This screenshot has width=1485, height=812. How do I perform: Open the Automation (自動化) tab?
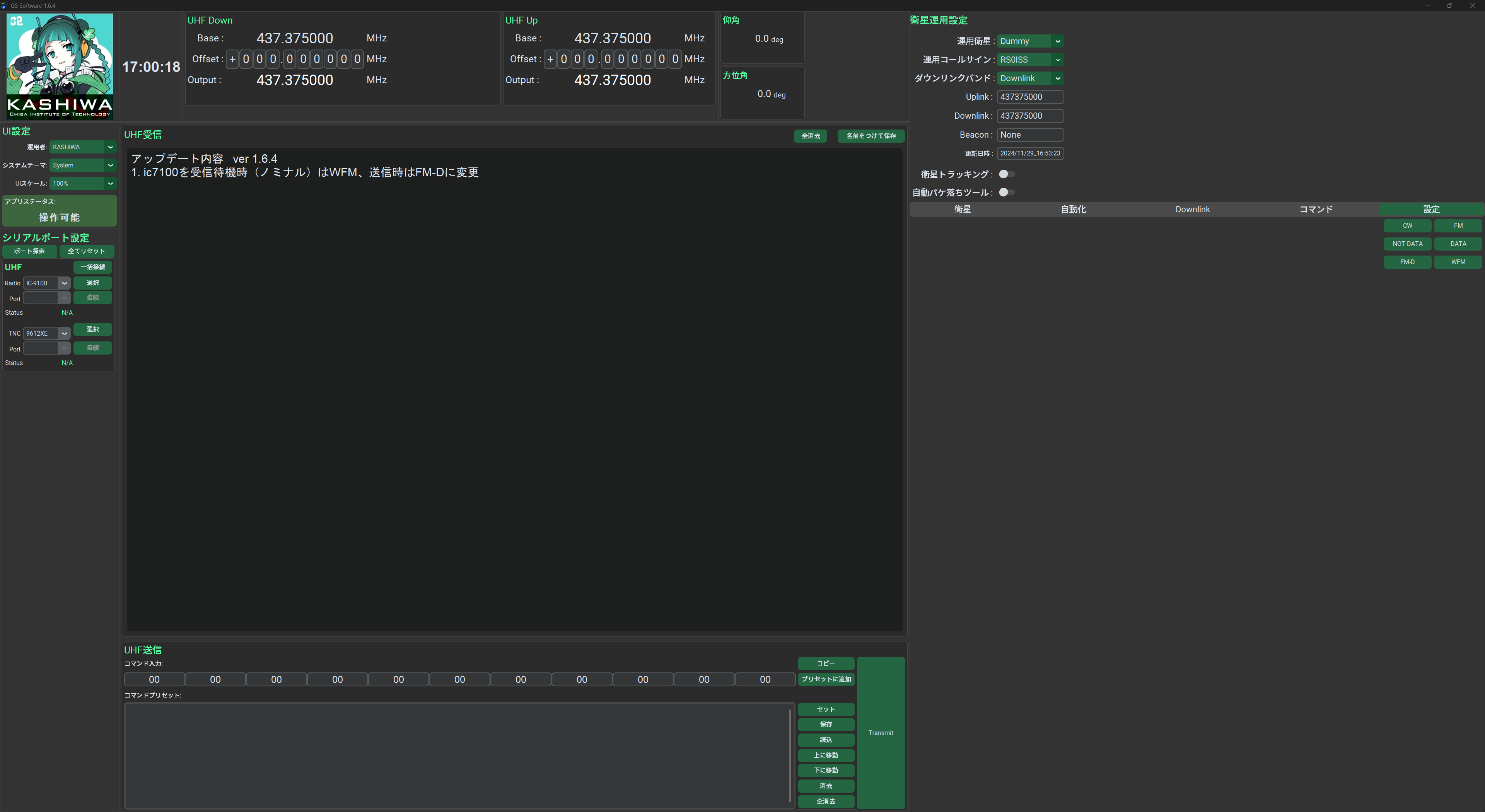pyautogui.click(x=1073, y=209)
